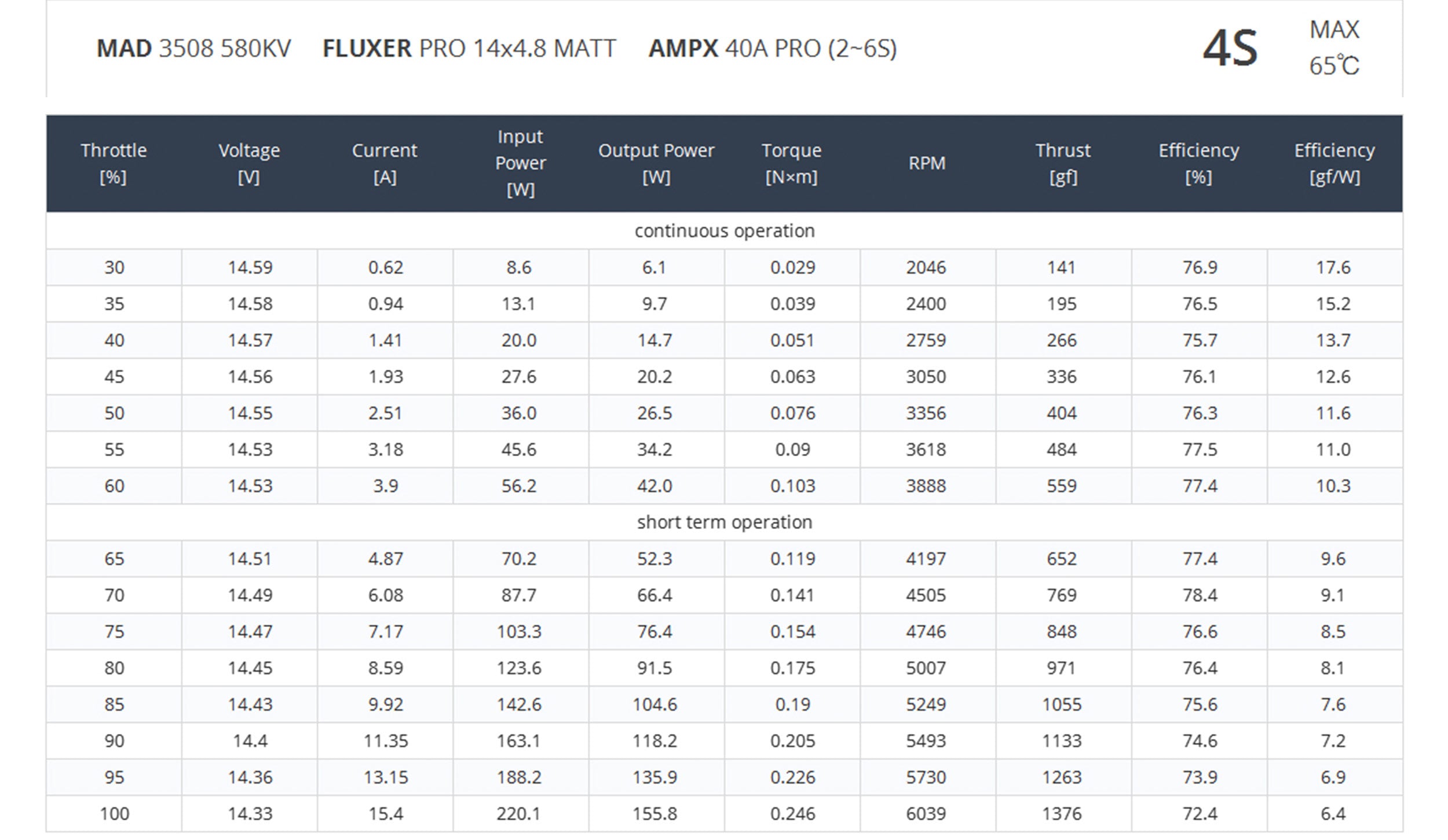Click the MAD 3508 580KV motor title
The width and height of the screenshot is (1448, 840).
(193, 48)
